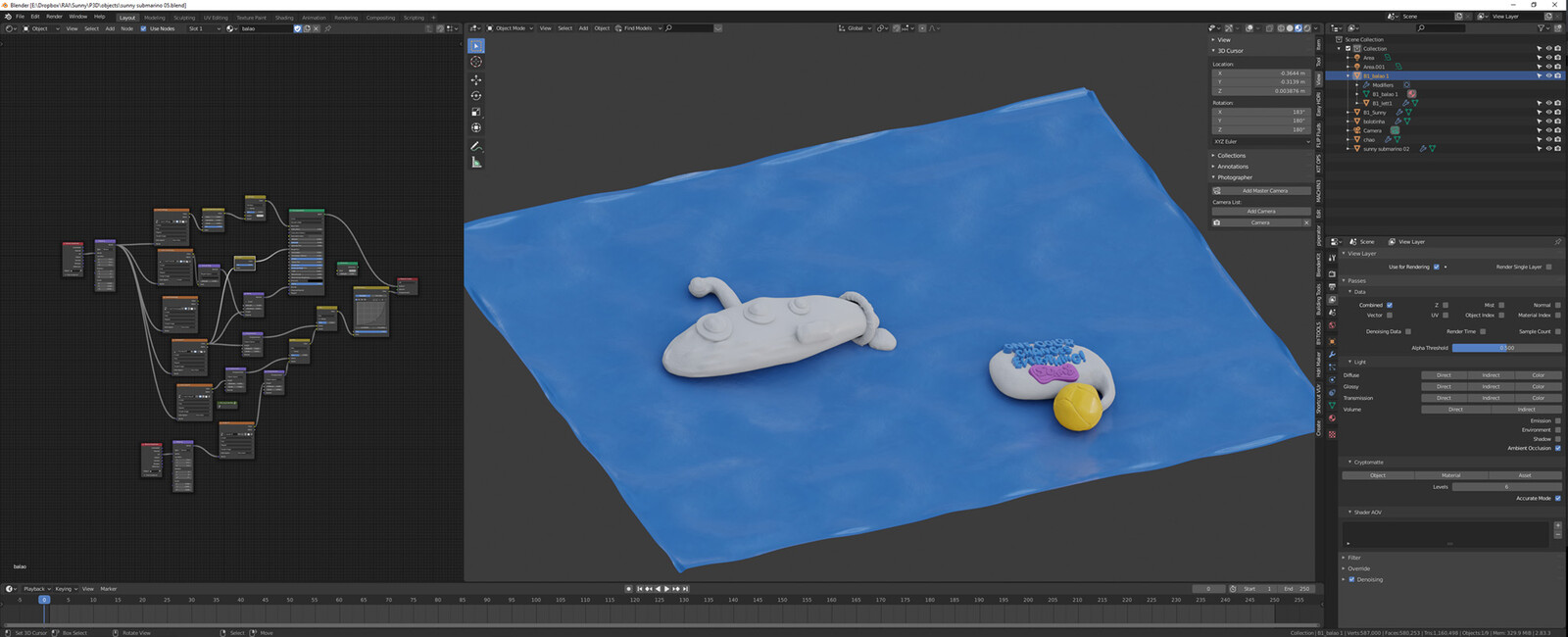Viewport: 1568px width, 637px height.
Task: Activate the Rotate tool
Action: [476, 95]
